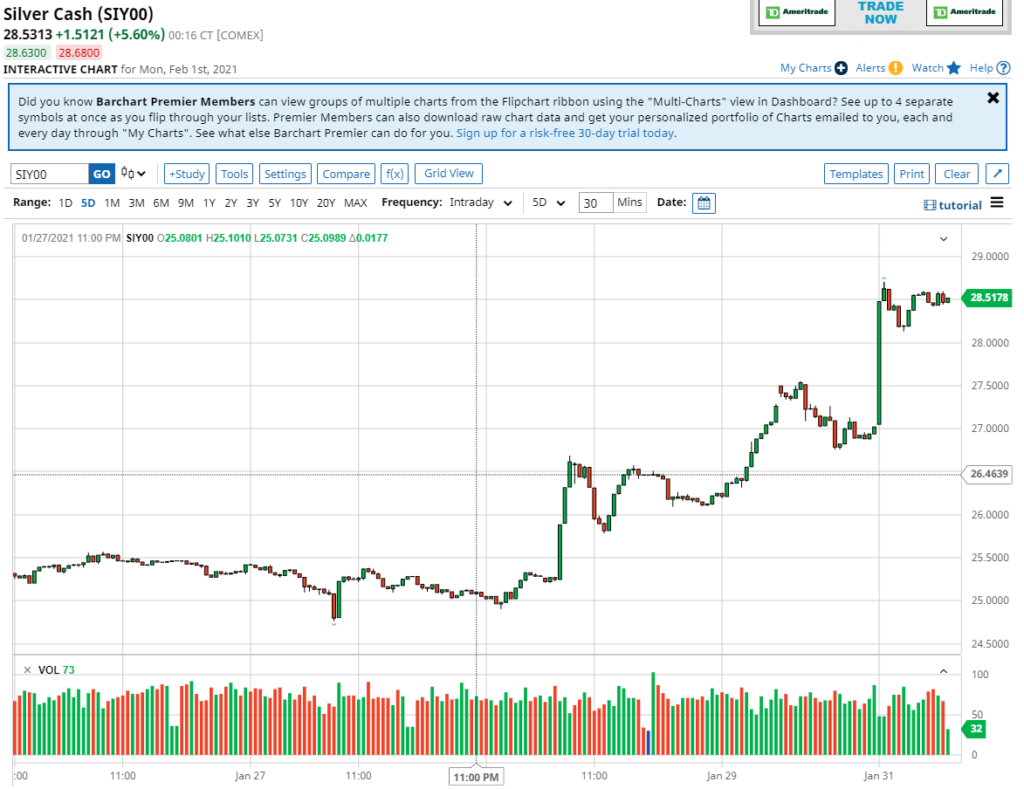The image size is (1024, 789).
Task: Click the pop-out fullscreen chart icon
Action: click(997, 174)
